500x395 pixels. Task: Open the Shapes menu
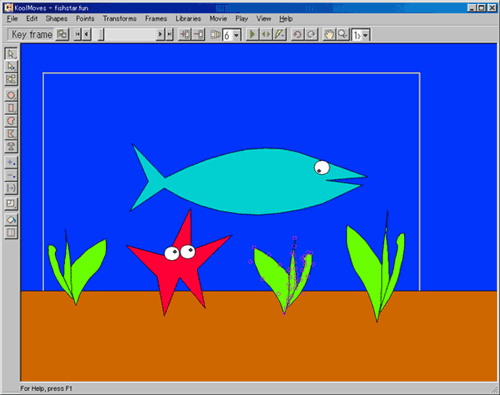[x=56, y=19]
